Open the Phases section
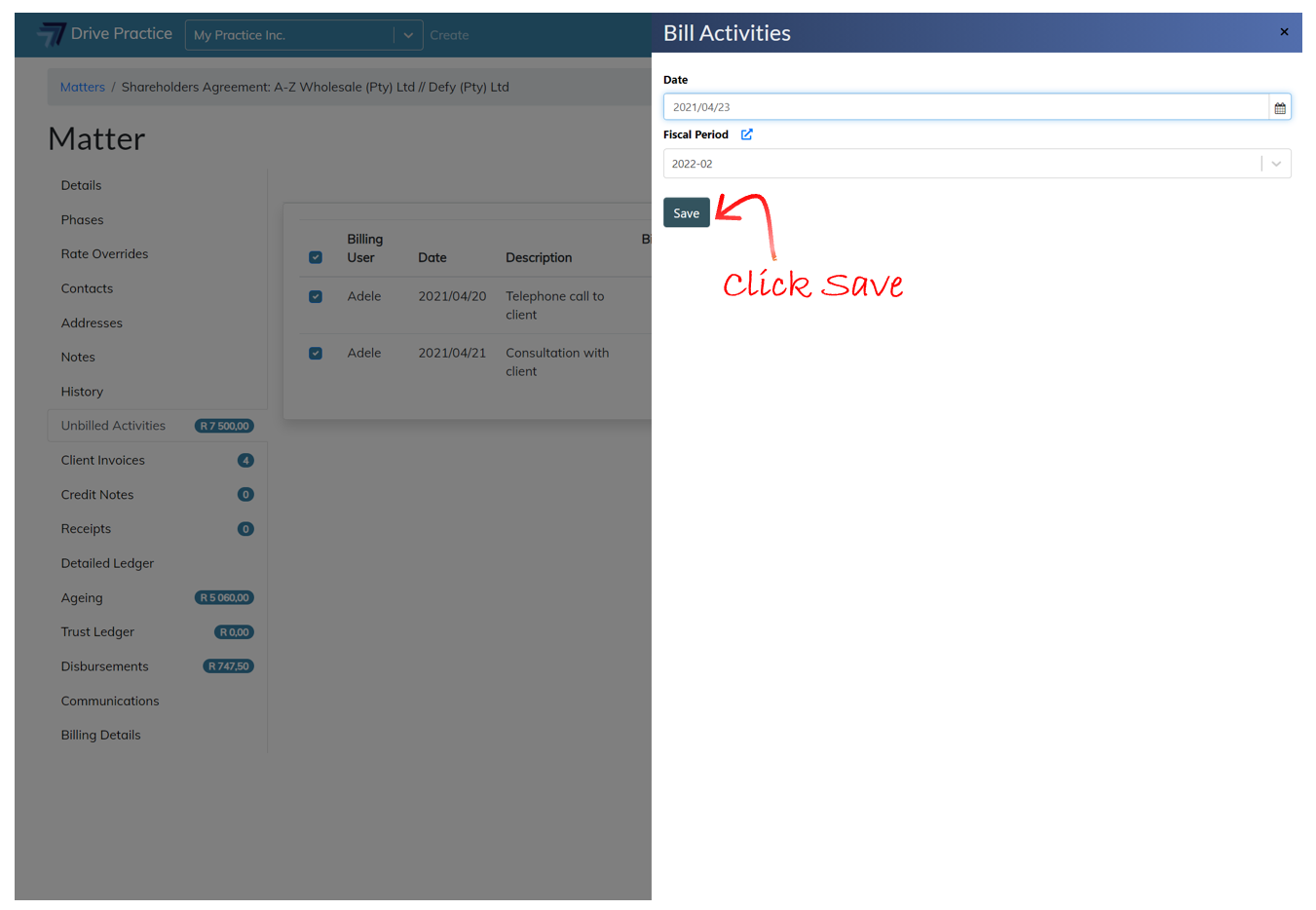The image size is (1316, 910). point(82,219)
